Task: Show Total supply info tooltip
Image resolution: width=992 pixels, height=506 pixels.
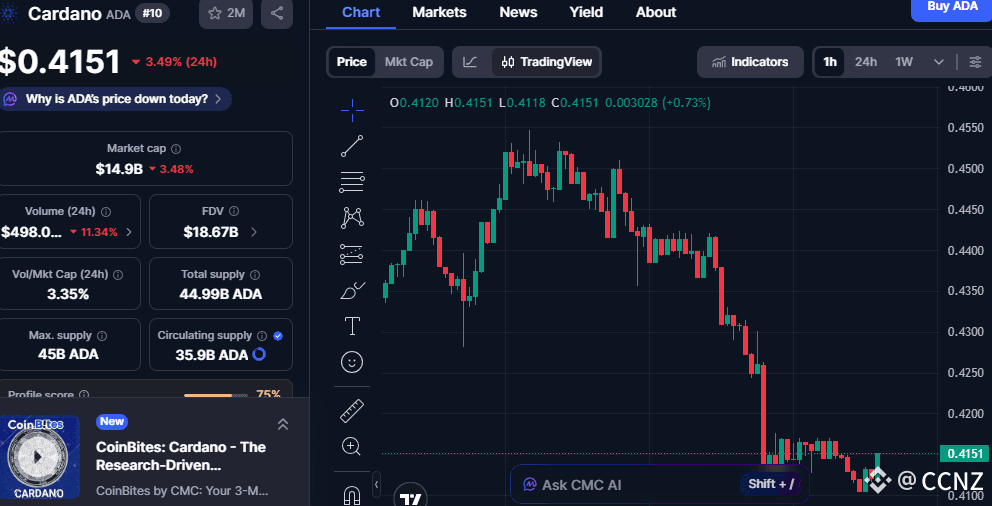Action: pyautogui.click(x=255, y=275)
